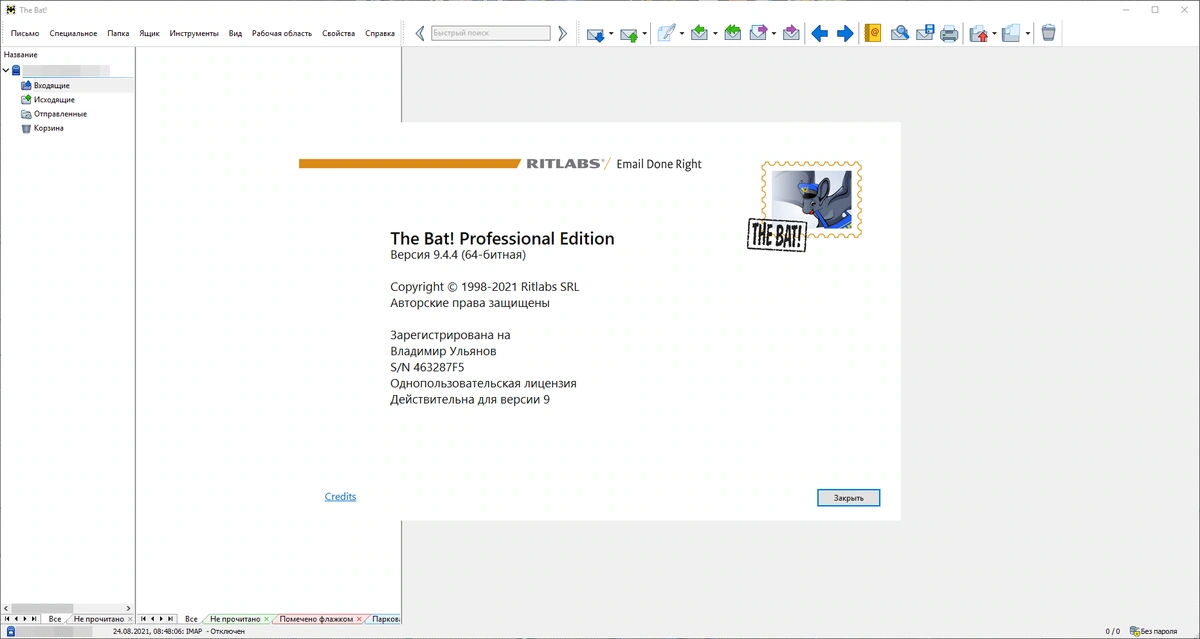Click quick search next chevron

pyautogui.click(x=562, y=33)
